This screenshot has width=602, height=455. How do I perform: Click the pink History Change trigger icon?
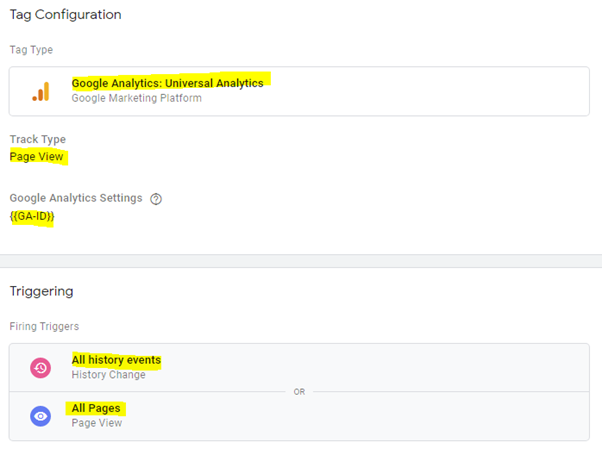click(x=41, y=368)
